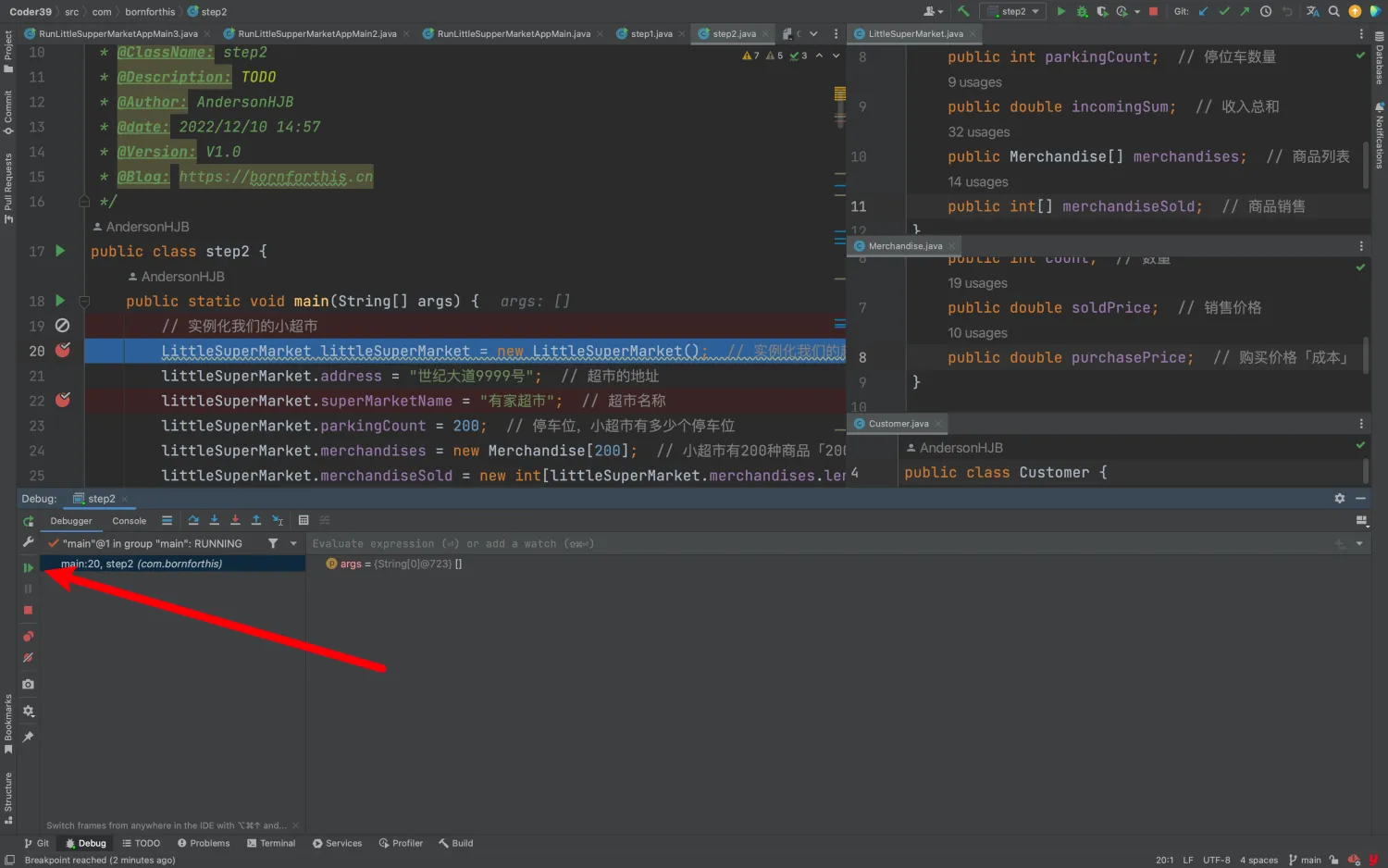Open debugger wrench settings icon

click(28, 542)
